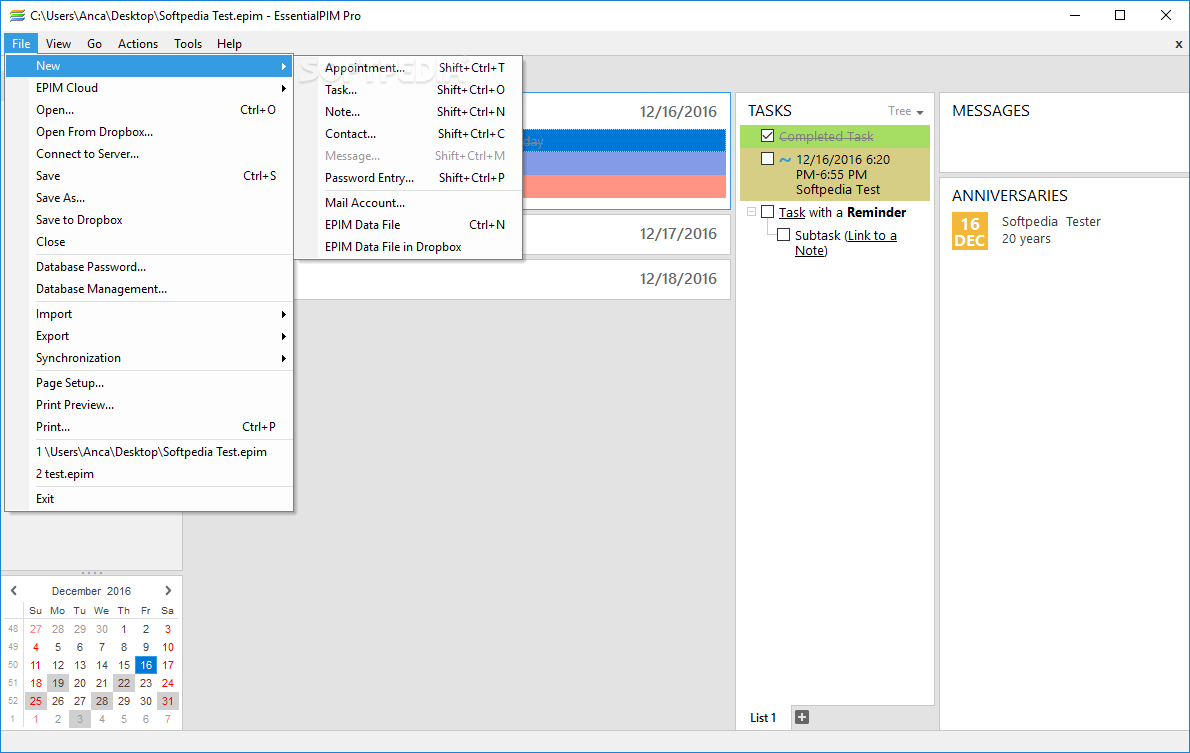Collapse the Task with a Reminder tree node
Viewport: 1190px width, 753px height.
point(751,212)
